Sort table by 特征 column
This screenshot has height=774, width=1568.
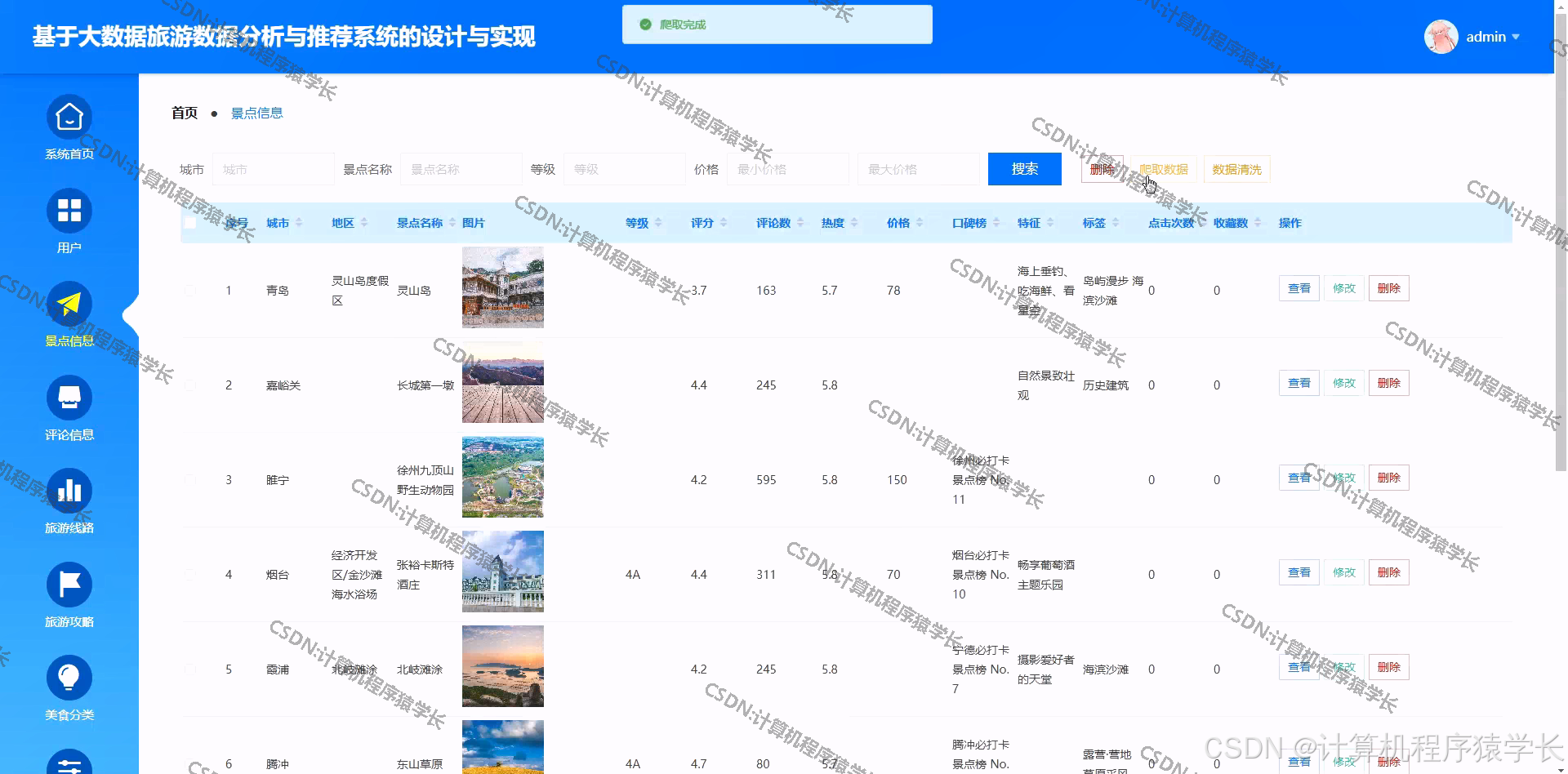tap(1050, 223)
